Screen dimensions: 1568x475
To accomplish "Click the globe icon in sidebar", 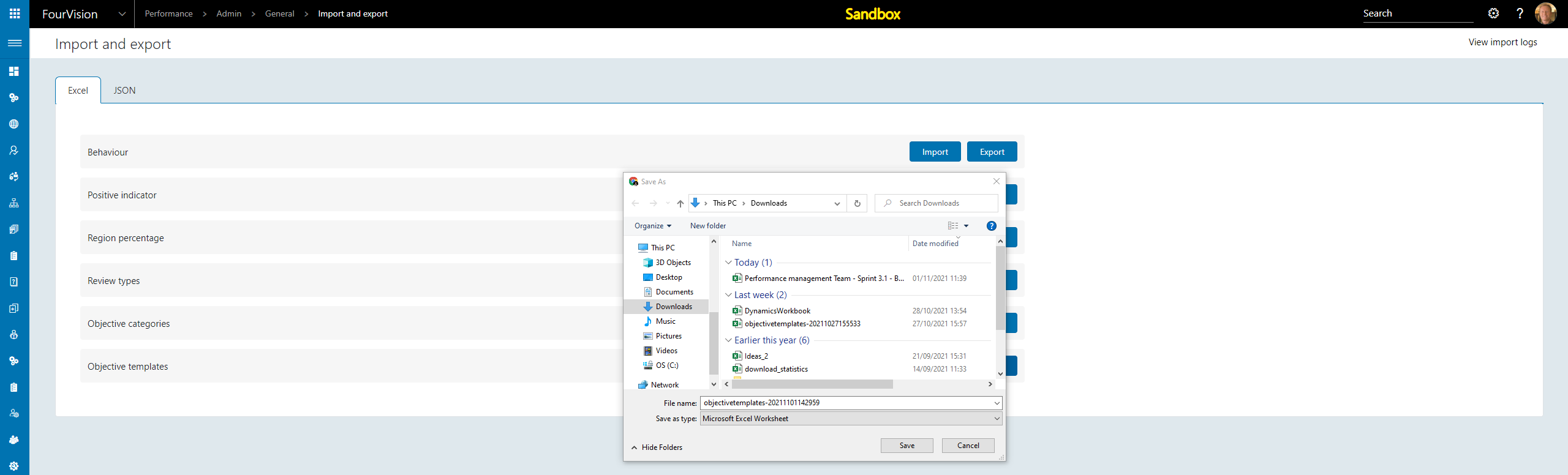I will coord(14,124).
